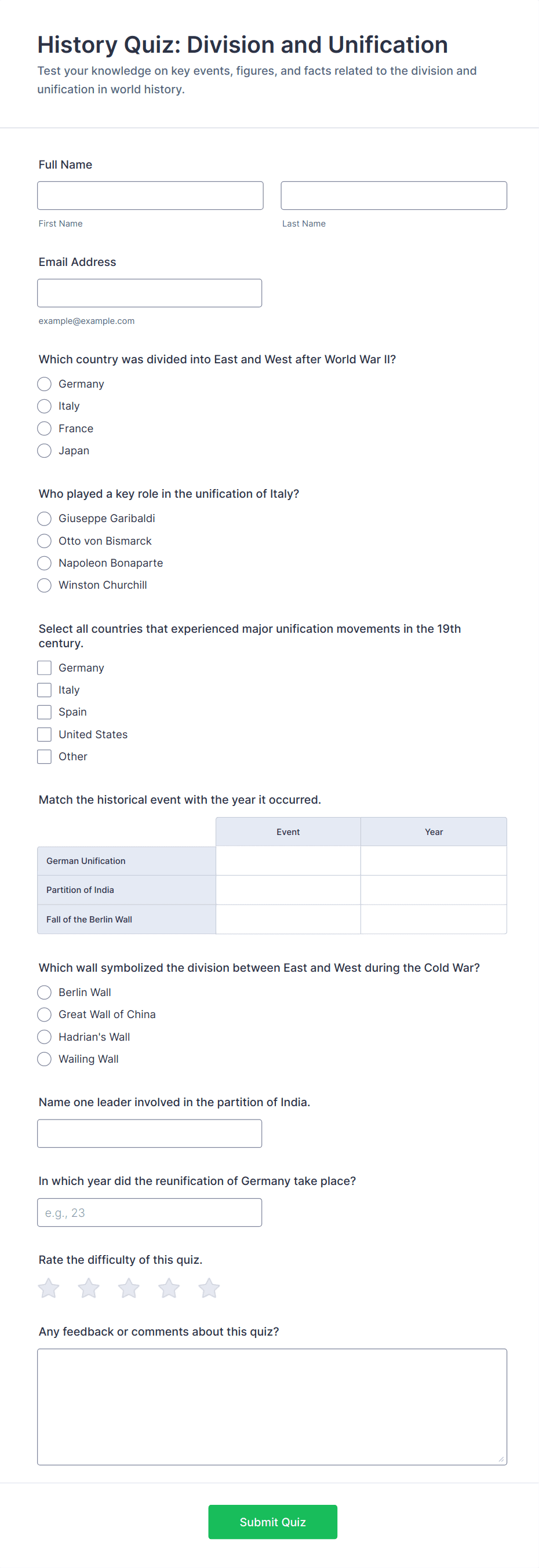Rate quiz difficulty one star
The height and width of the screenshot is (1568, 539).
[49, 1288]
